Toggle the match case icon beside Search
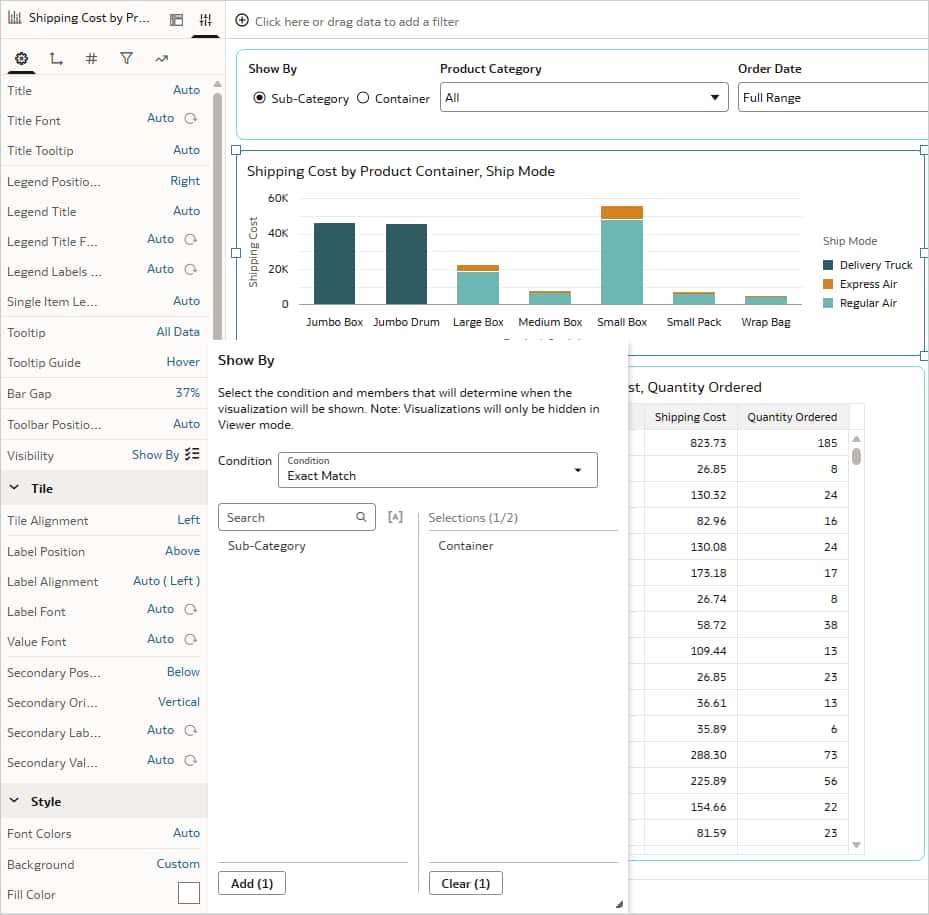The height and width of the screenshot is (915, 929). 395,517
